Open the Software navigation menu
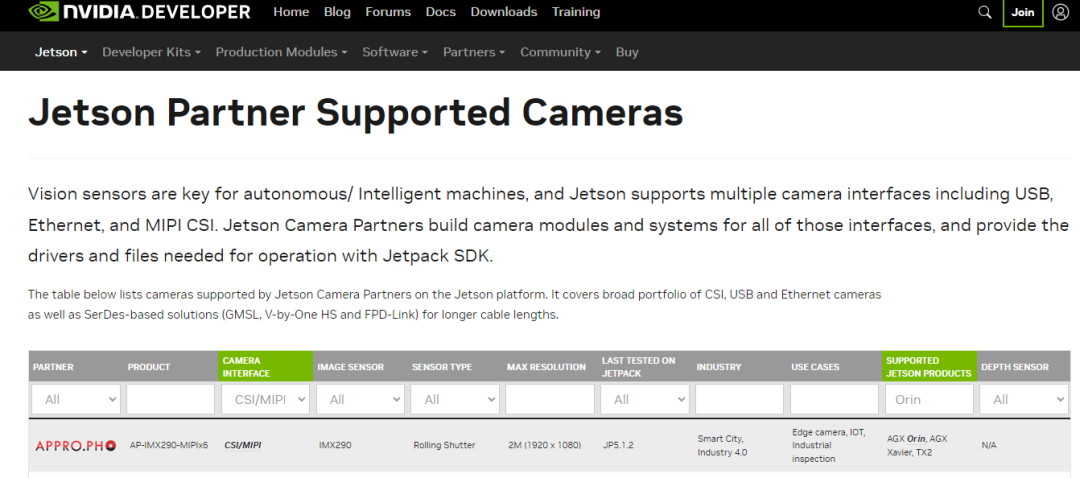1080x478 pixels. point(395,52)
